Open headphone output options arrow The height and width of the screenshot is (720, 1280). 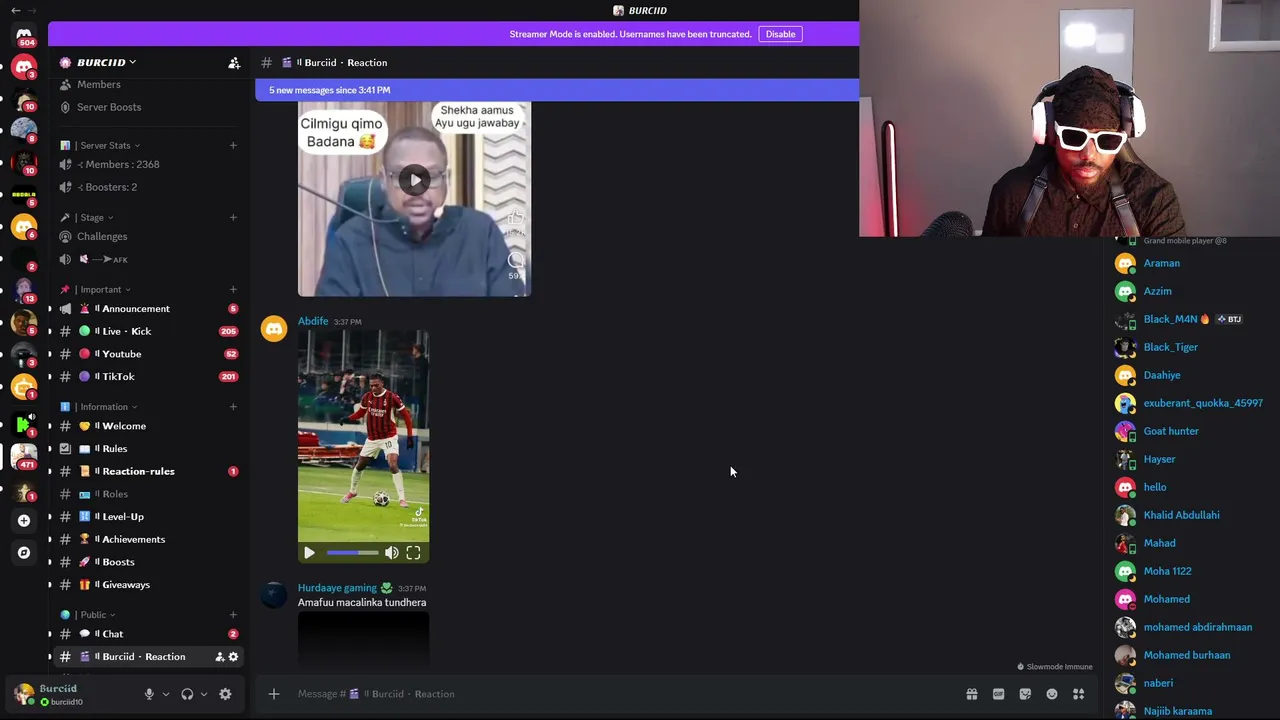click(204, 694)
